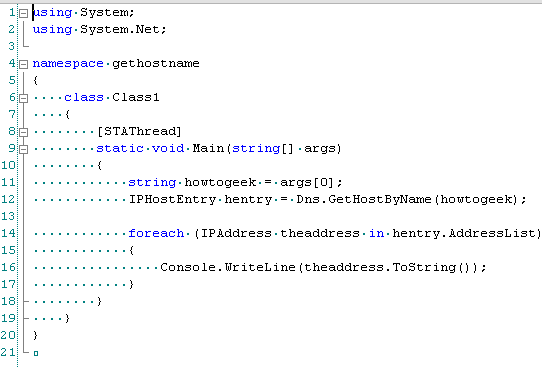Click the 'args' parameter on line 9
The height and width of the screenshot is (367, 542).
tap(320, 148)
